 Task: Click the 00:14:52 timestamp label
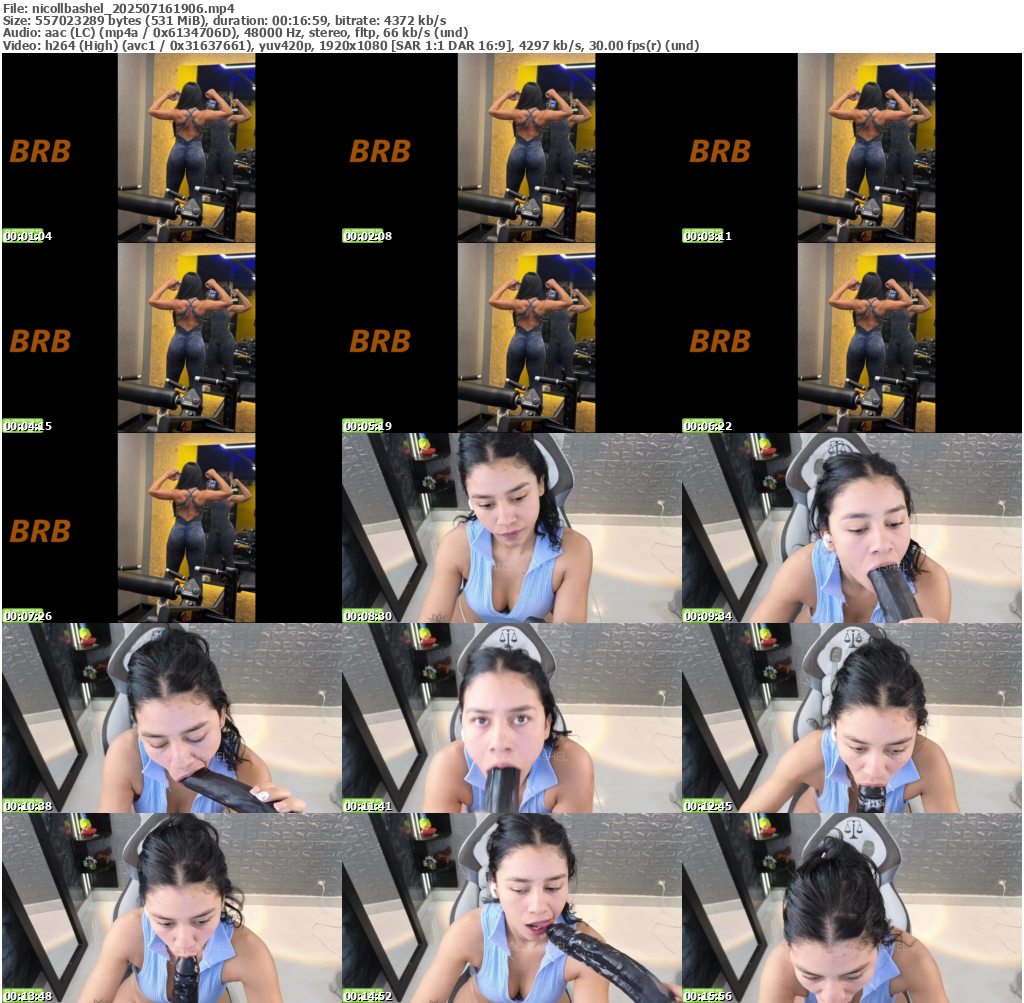click(368, 996)
